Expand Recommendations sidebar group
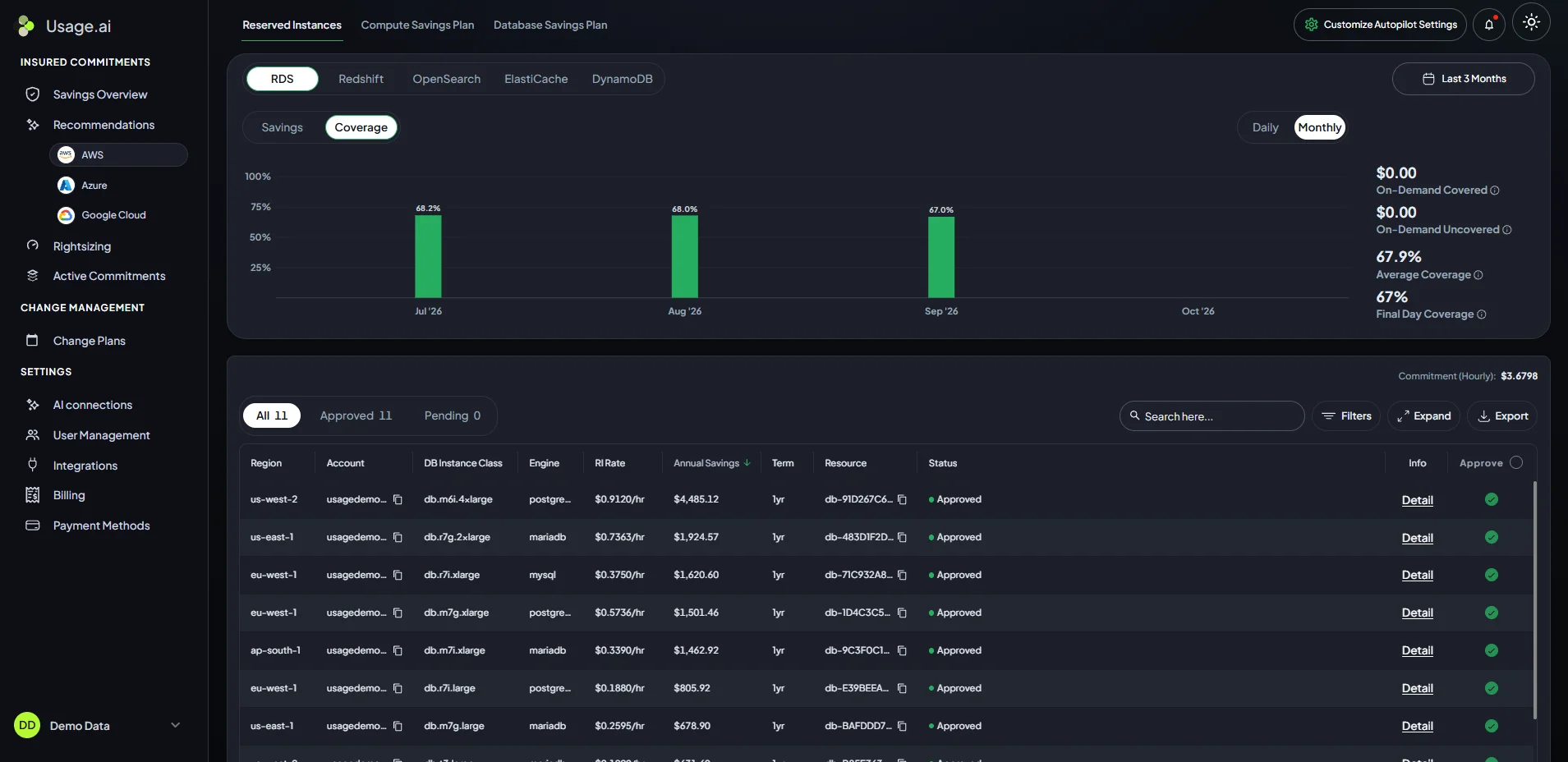 point(103,125)
